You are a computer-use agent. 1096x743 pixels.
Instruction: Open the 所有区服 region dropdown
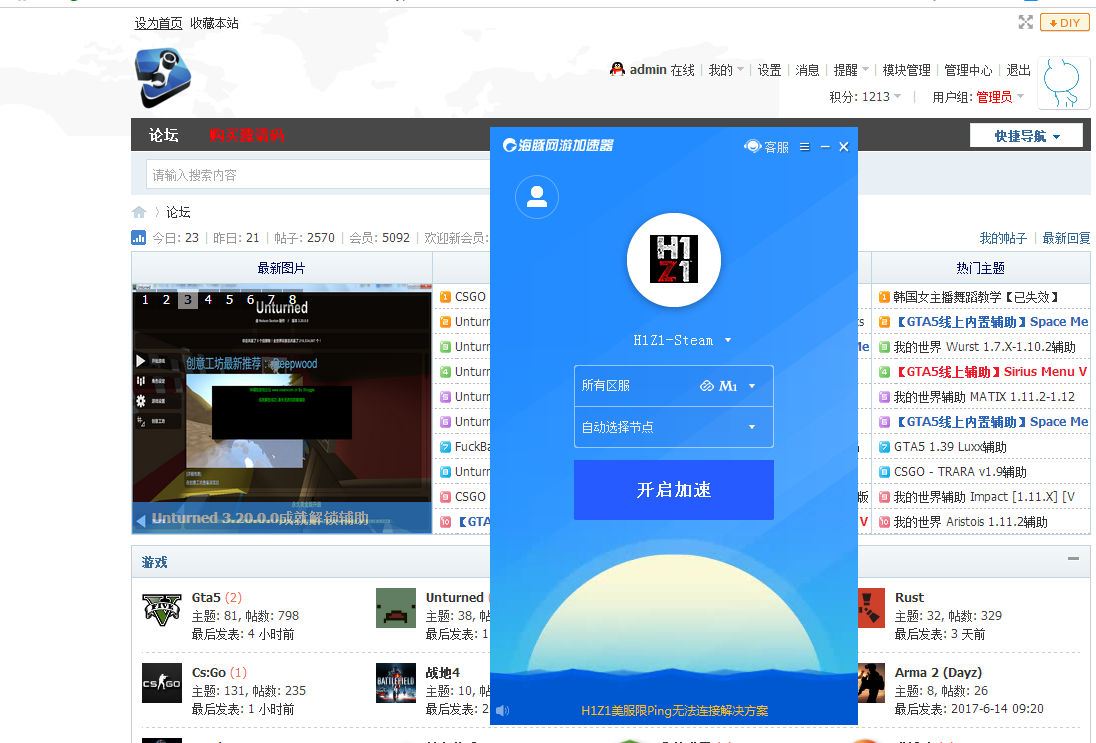(x=673, y=386)
